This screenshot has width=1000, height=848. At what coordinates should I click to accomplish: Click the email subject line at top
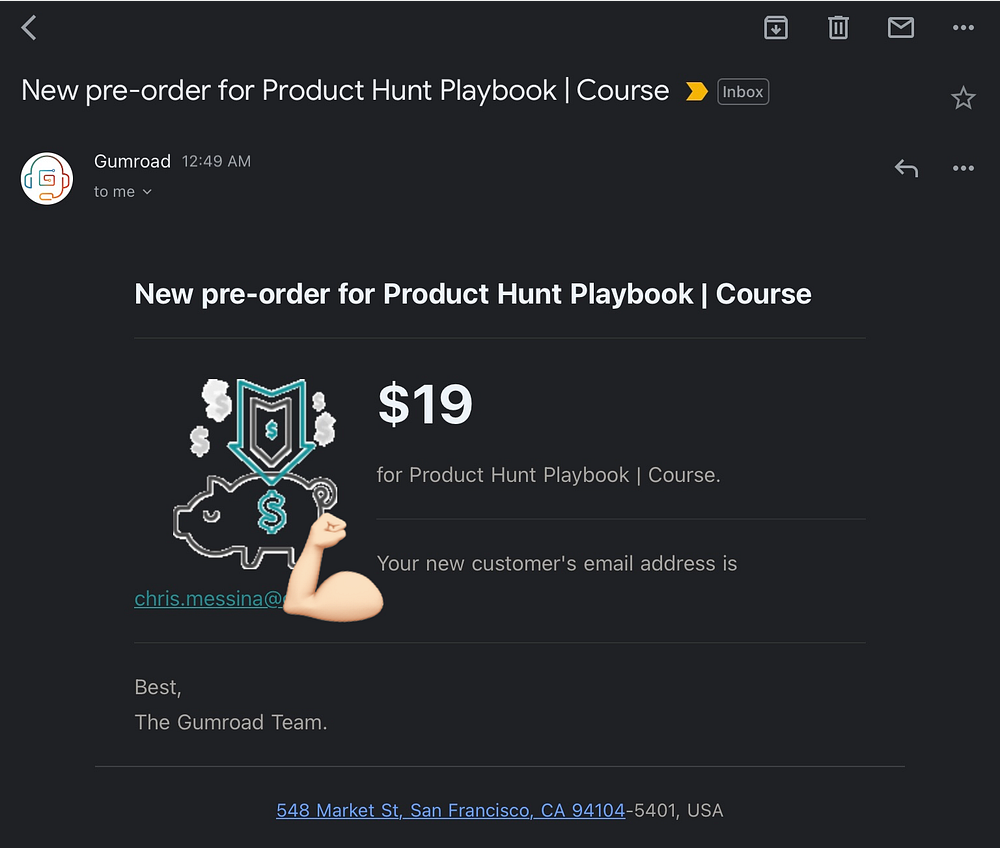(x=345, y=91)
